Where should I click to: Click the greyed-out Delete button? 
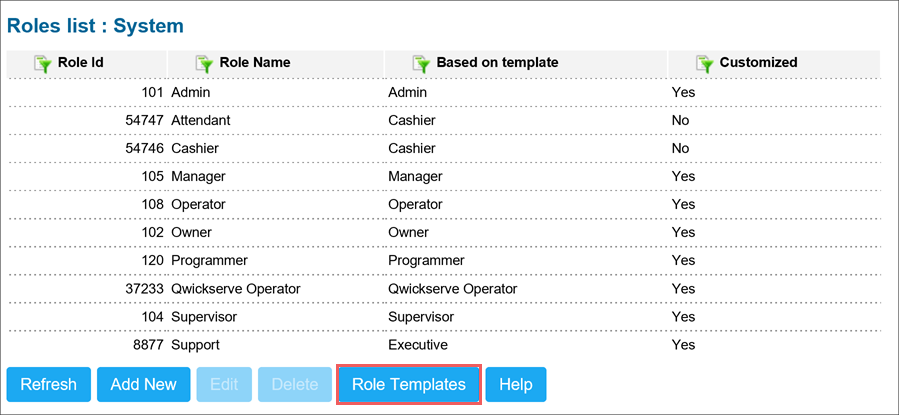pos(295,385)
